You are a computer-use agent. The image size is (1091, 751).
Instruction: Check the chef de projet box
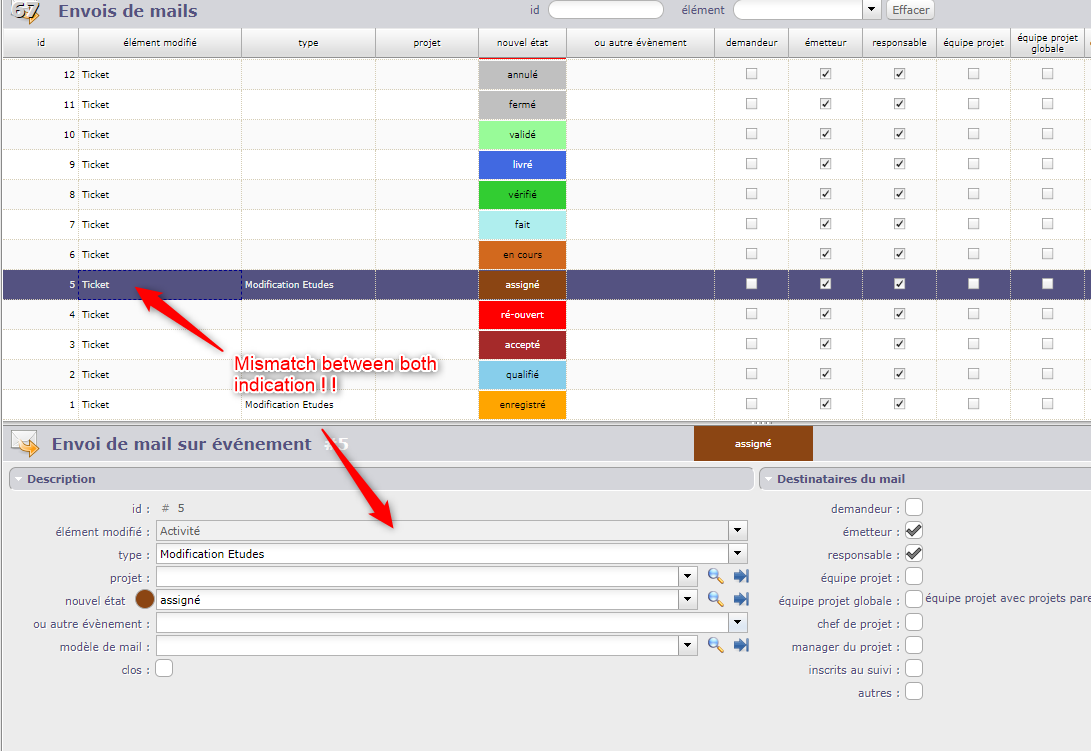914,622
